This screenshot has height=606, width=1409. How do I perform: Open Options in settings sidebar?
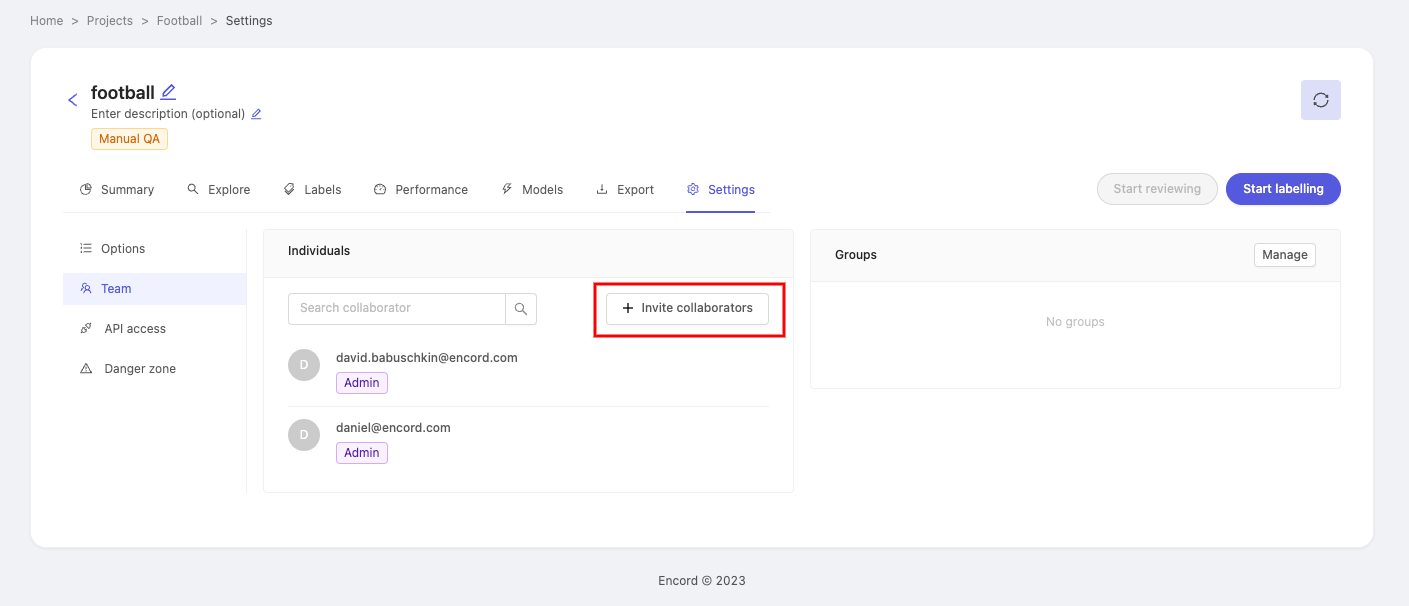(x=155, y=249)
